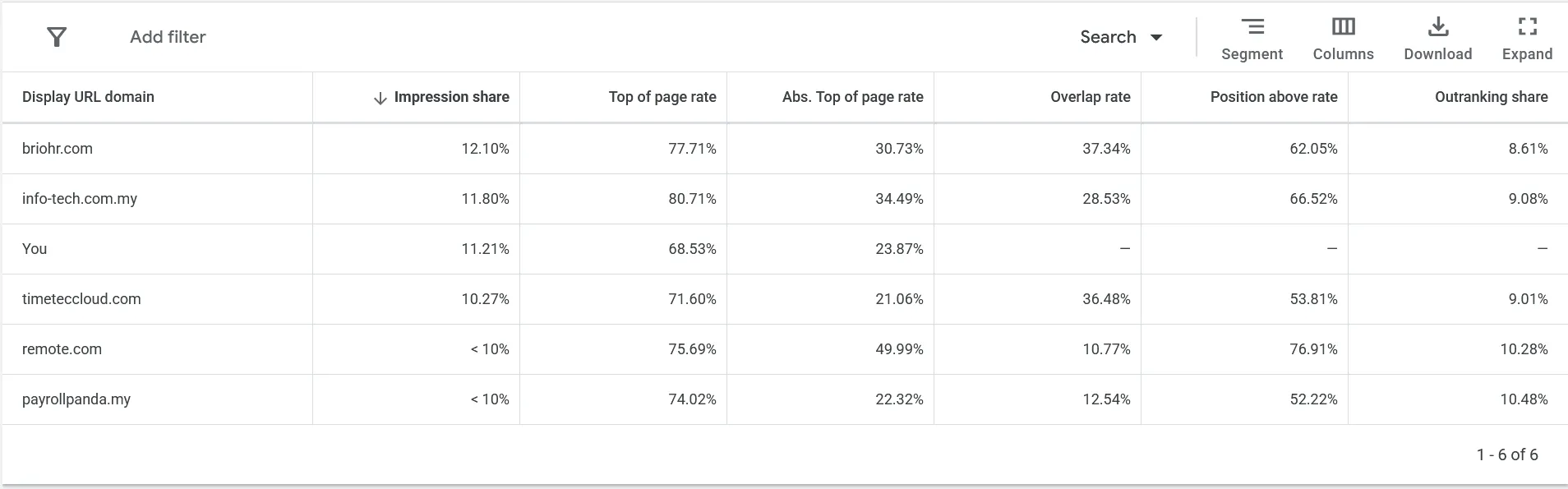The height and width of the screenshot is (489, 1568).
Task: Click the Top of page rate header
Action: [x=662, y=97]
